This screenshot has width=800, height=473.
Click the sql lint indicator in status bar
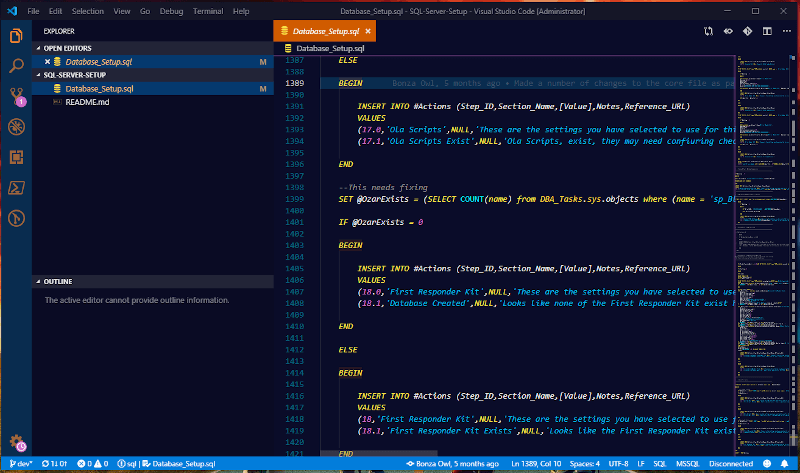[127, 464]
